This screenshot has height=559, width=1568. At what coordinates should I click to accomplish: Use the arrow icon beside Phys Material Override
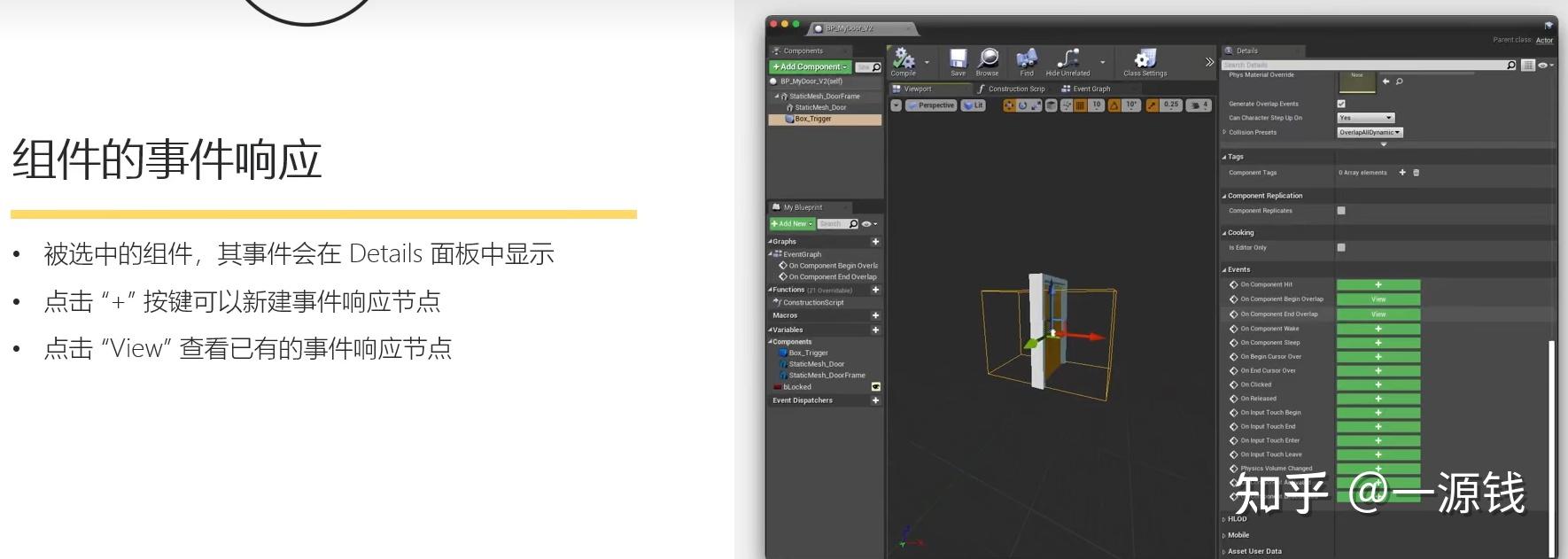1386,82
